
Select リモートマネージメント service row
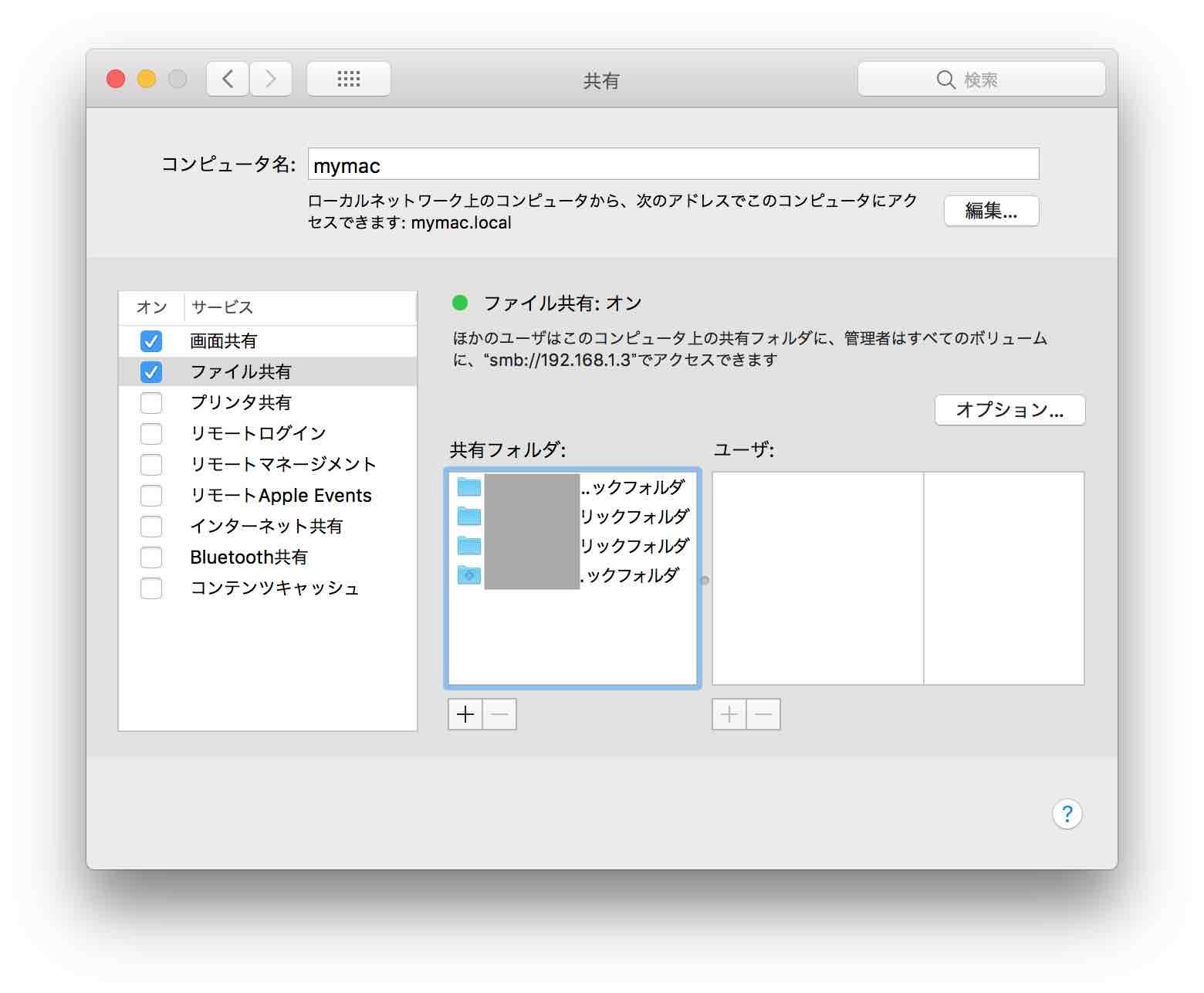pyautogui.click(x=268, y=464)
